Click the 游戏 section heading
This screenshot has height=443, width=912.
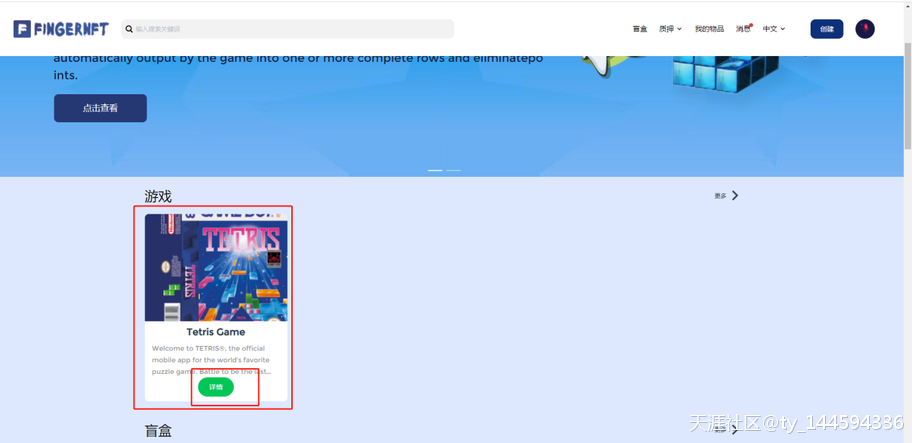[158, 197]
